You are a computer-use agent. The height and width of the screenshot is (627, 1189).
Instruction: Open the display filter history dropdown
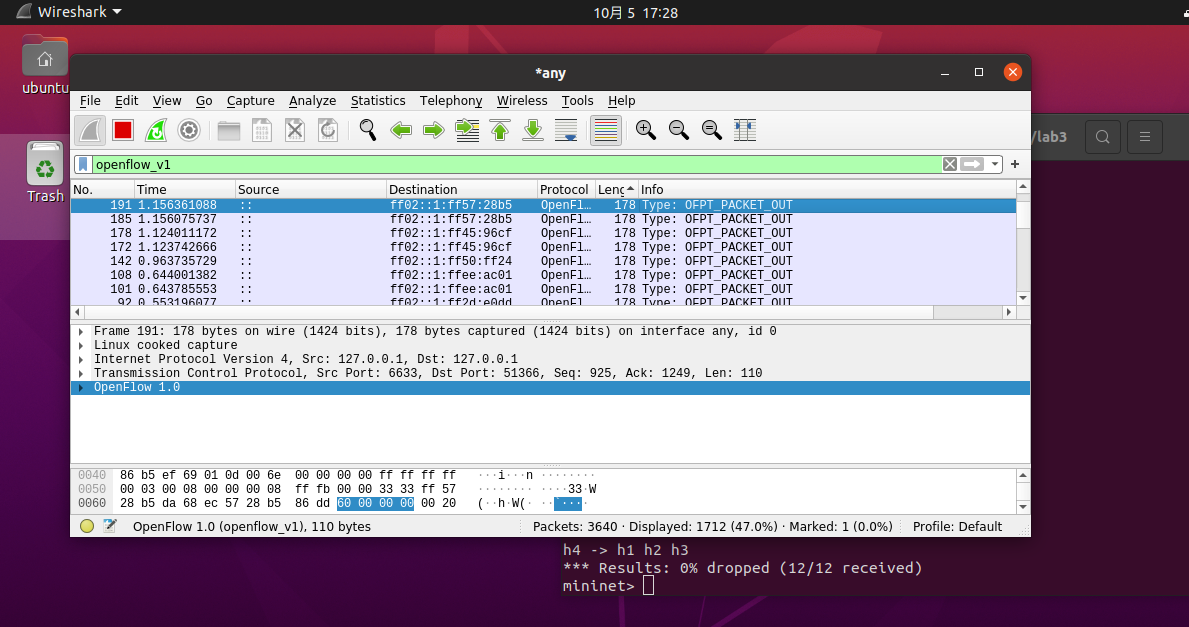(x=994, y=165)
